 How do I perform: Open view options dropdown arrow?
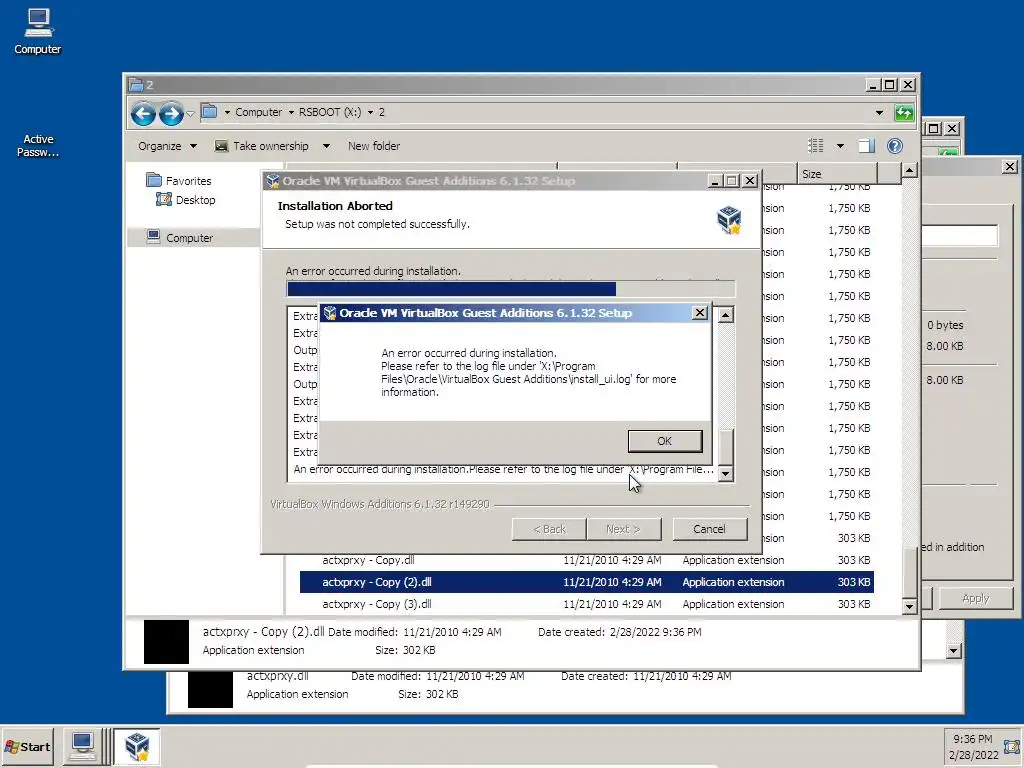[840, 146]
